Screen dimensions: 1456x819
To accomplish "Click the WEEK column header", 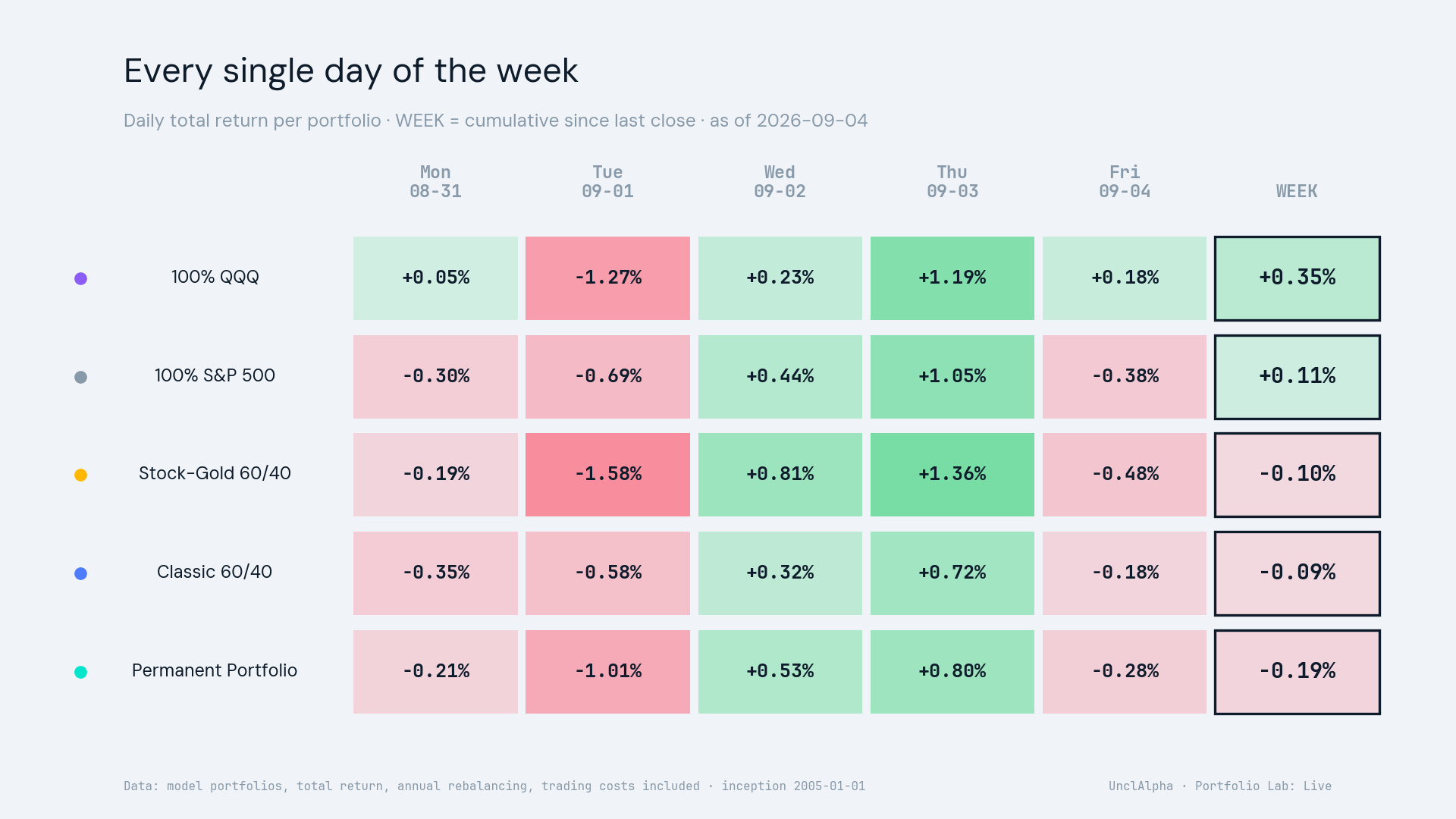I will [1297, 191].
